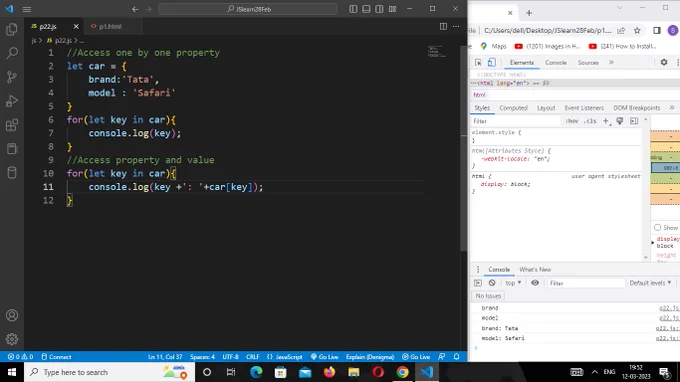Open a new Chrome tab
Viewport: 680px width, 382px height.
[529, 13]
